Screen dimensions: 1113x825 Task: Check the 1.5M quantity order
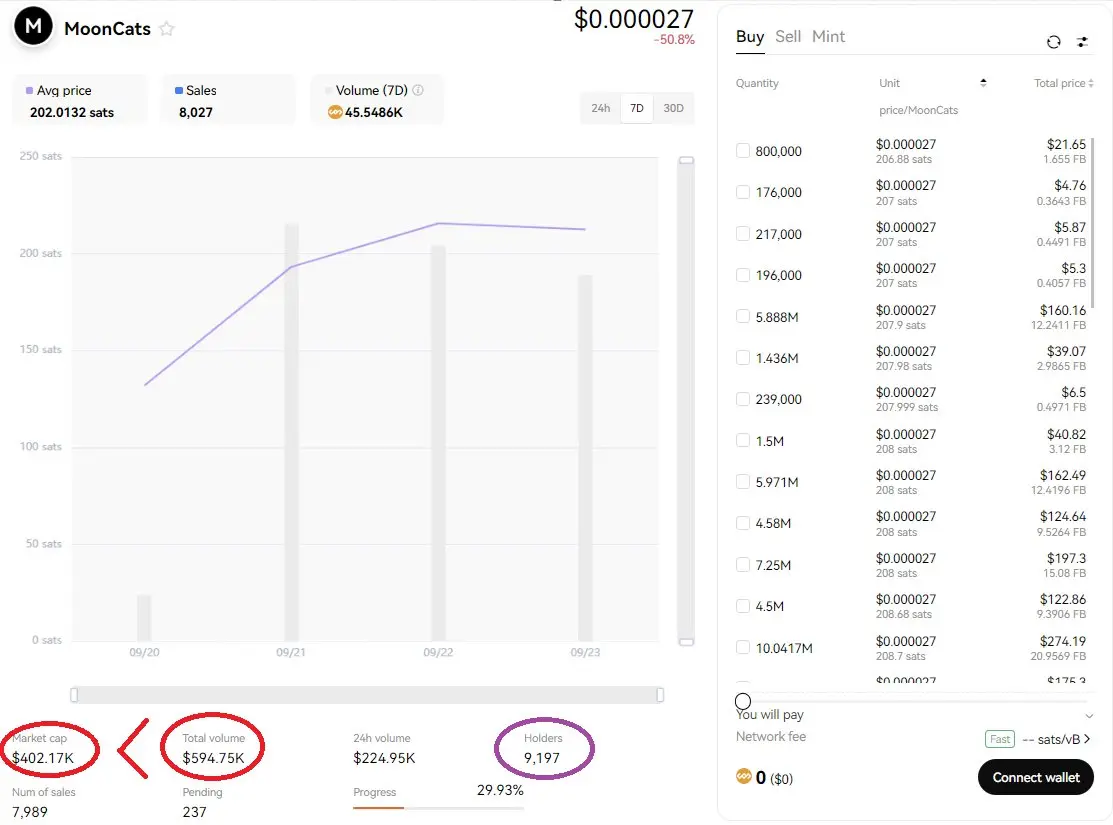[742, 441]
